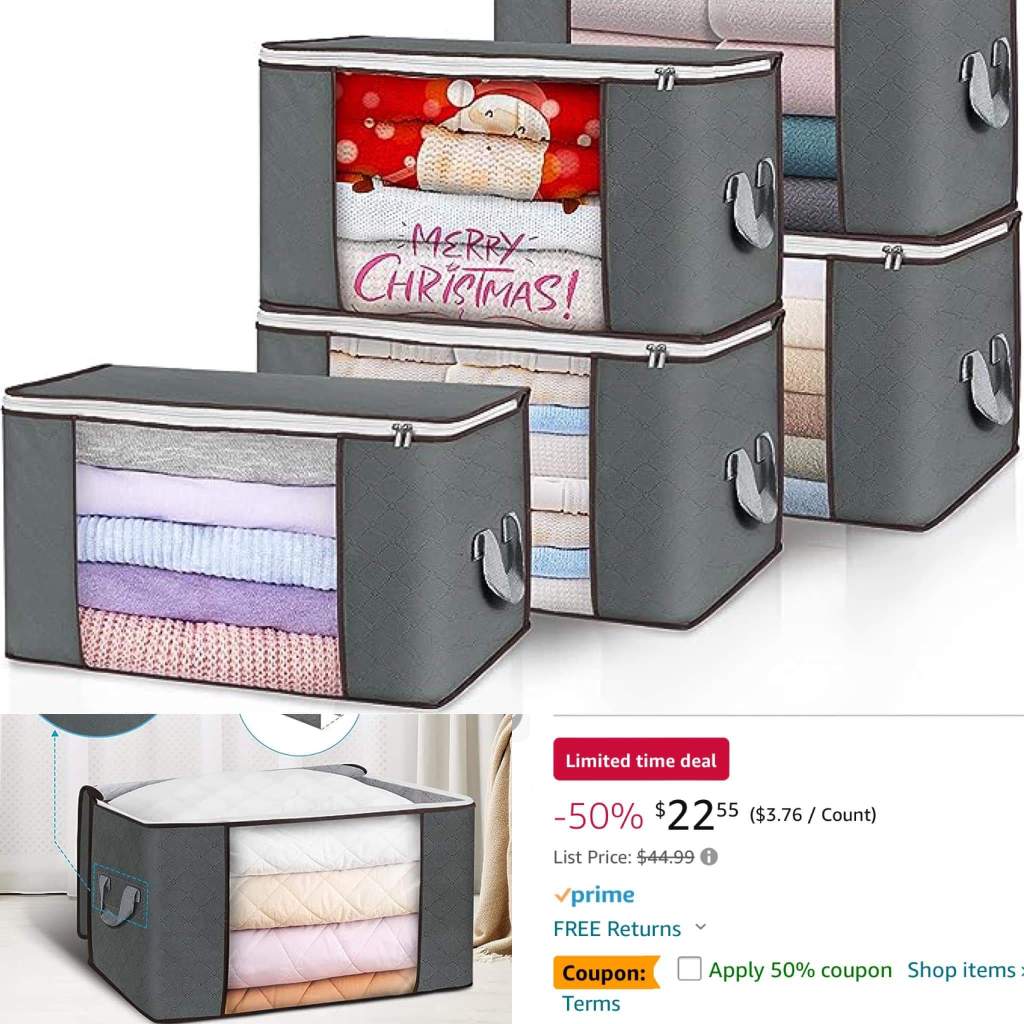Click the Shop items link

[965, 970]
